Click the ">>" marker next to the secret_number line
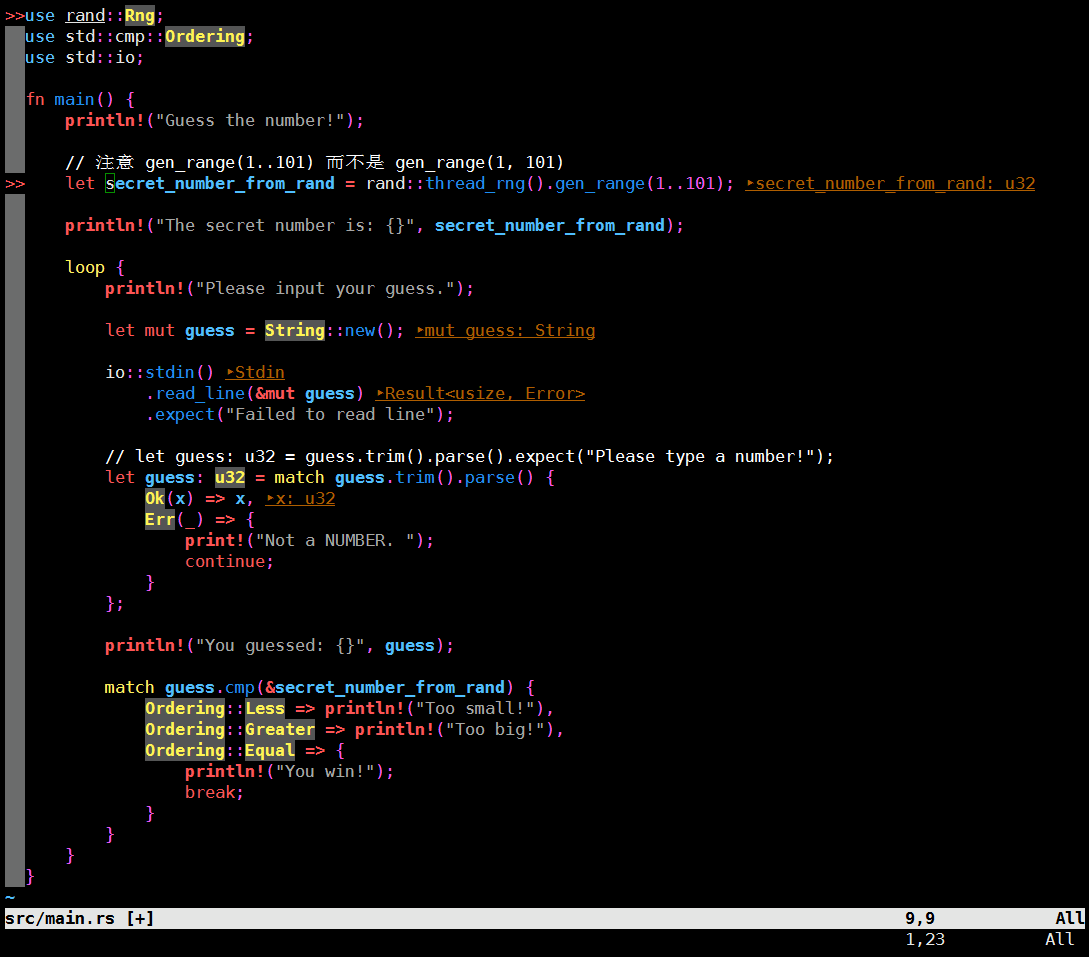This screenshot has width=1089, height=957. click(x=13, y=183)
